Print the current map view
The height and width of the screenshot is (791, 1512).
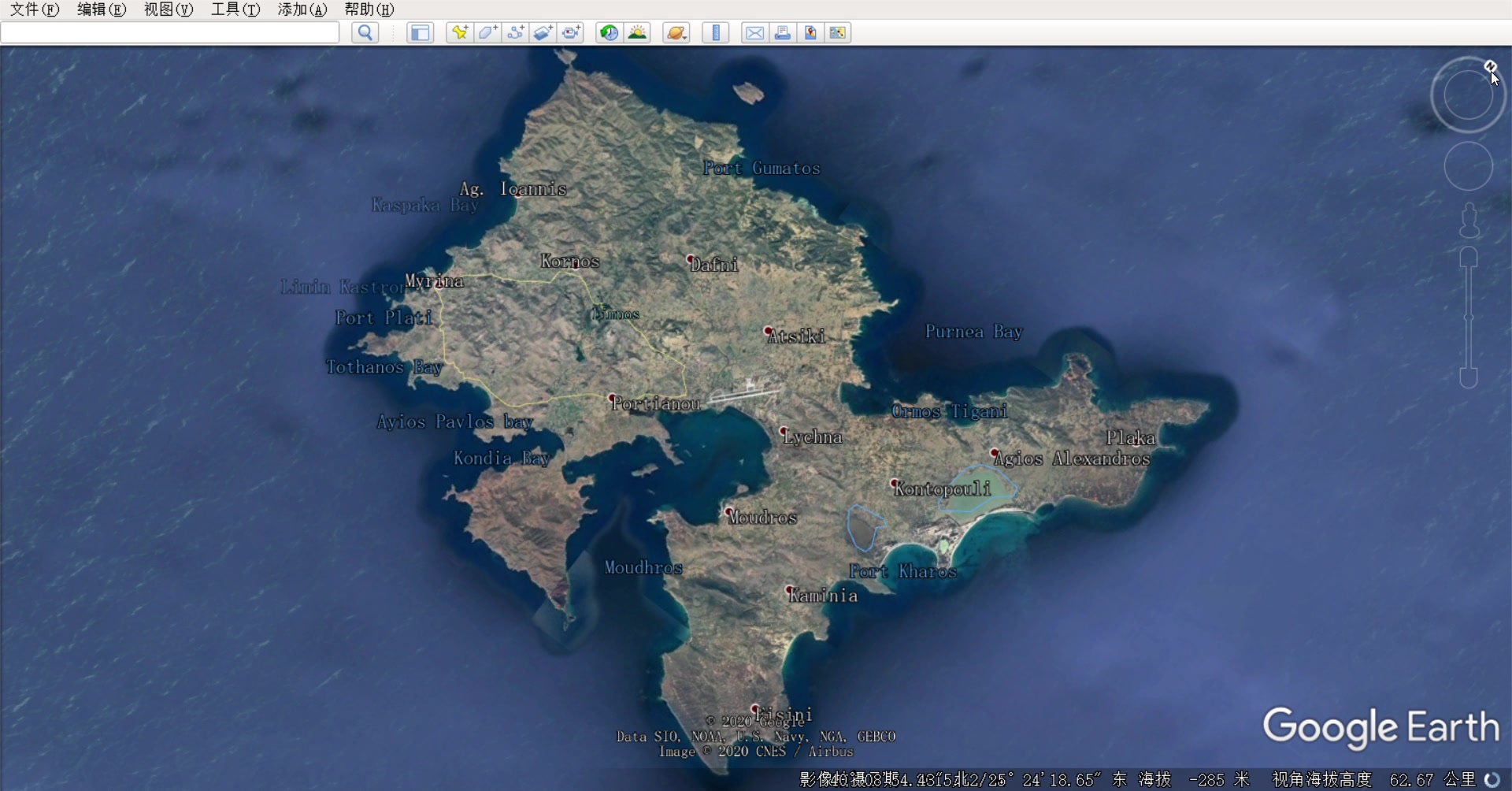coord(782,32)
